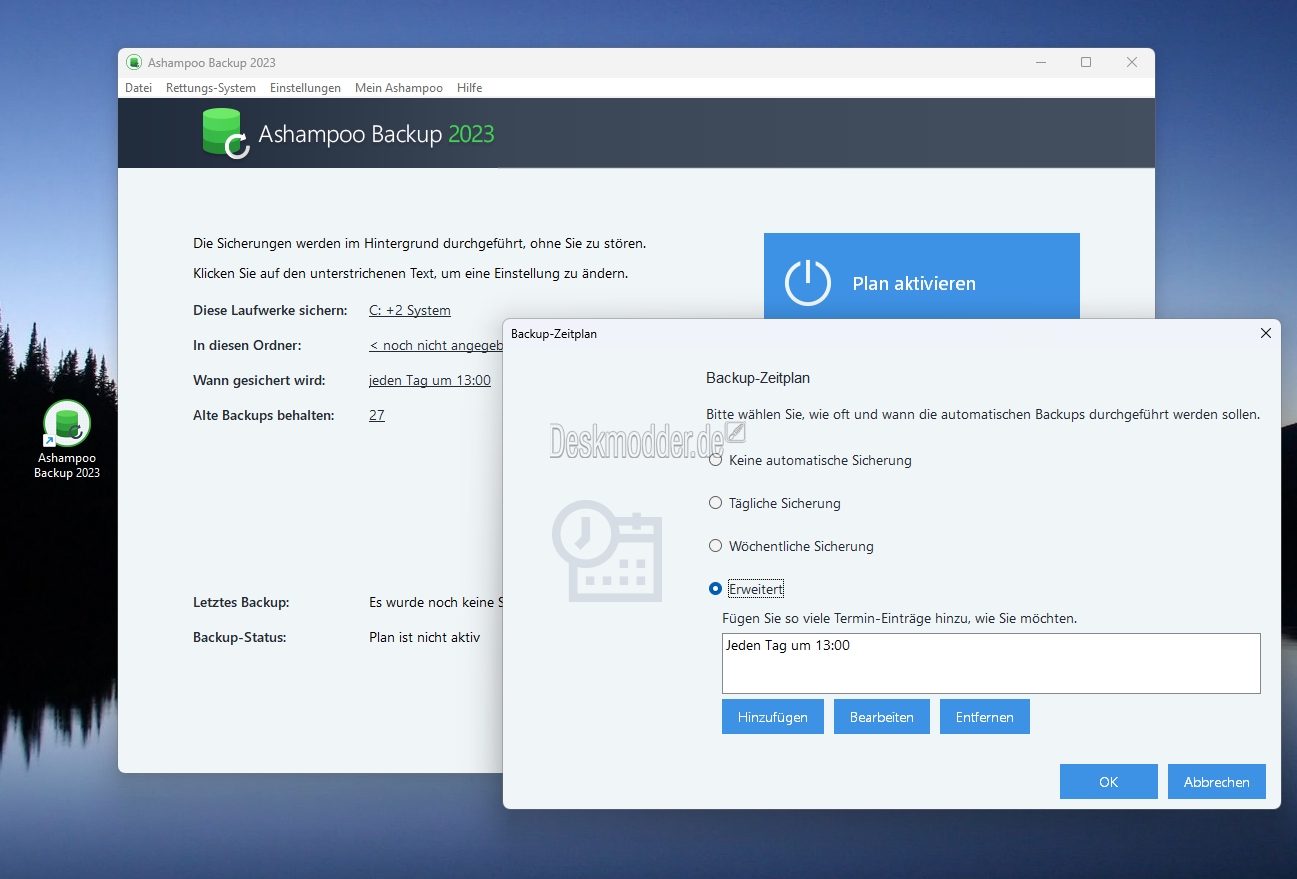
Task: Click the Hinzufügen button
Action: point(773,717)
